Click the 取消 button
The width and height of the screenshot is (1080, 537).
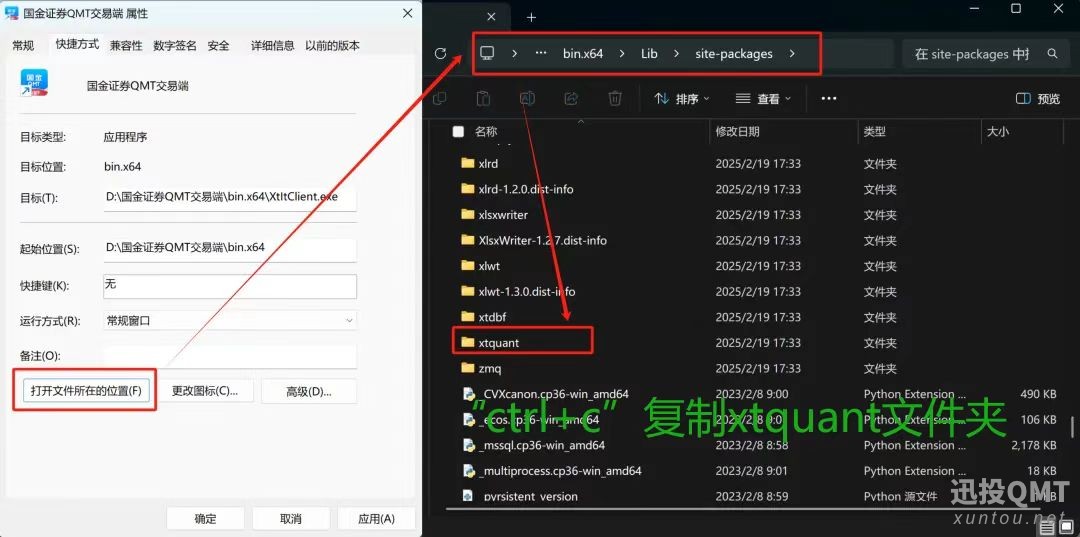pyautogui.click(x=291, y=518)
